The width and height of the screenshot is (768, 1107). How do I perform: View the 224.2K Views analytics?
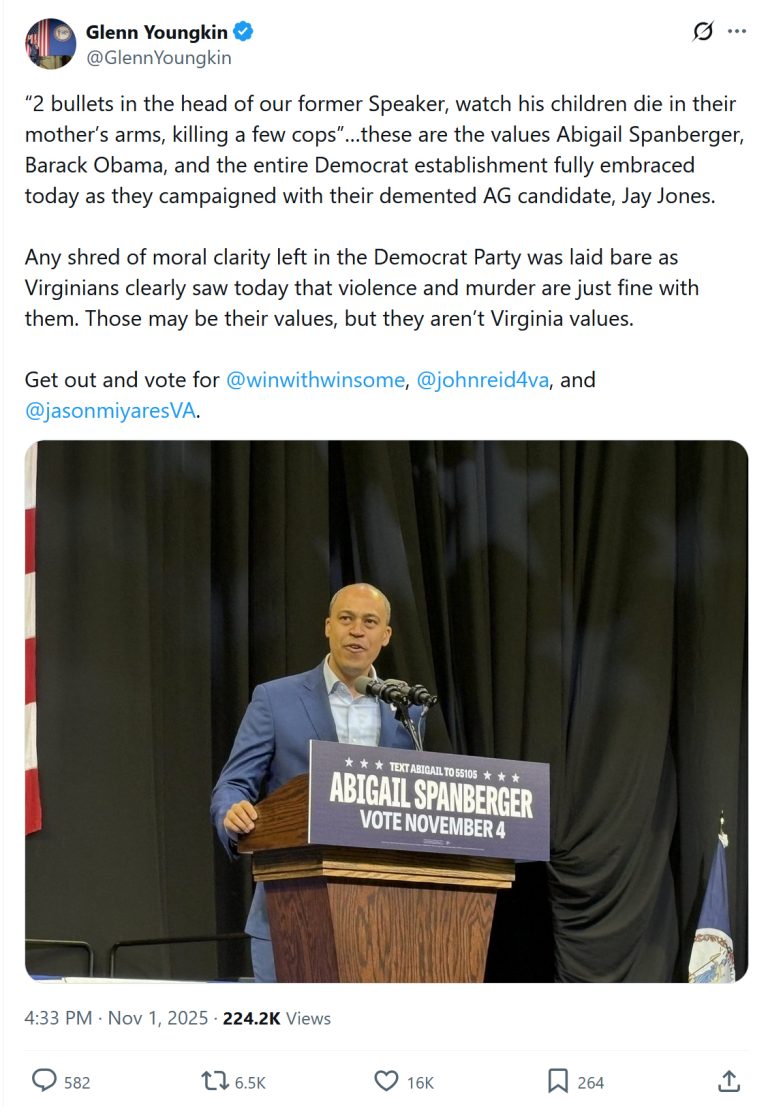pyautogui.click(x=276, y=1018)
